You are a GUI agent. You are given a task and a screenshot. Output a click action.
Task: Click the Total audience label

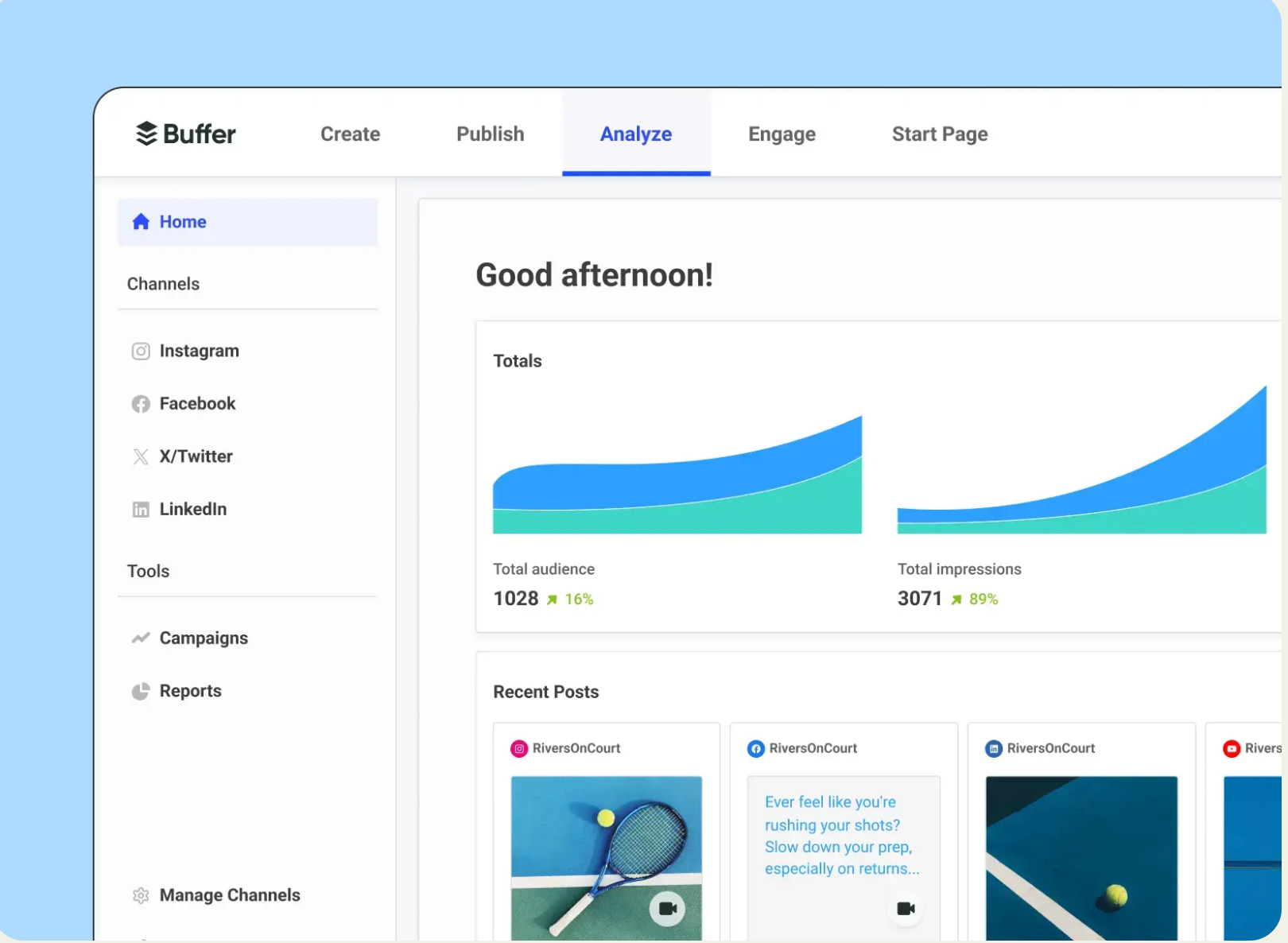544,569
